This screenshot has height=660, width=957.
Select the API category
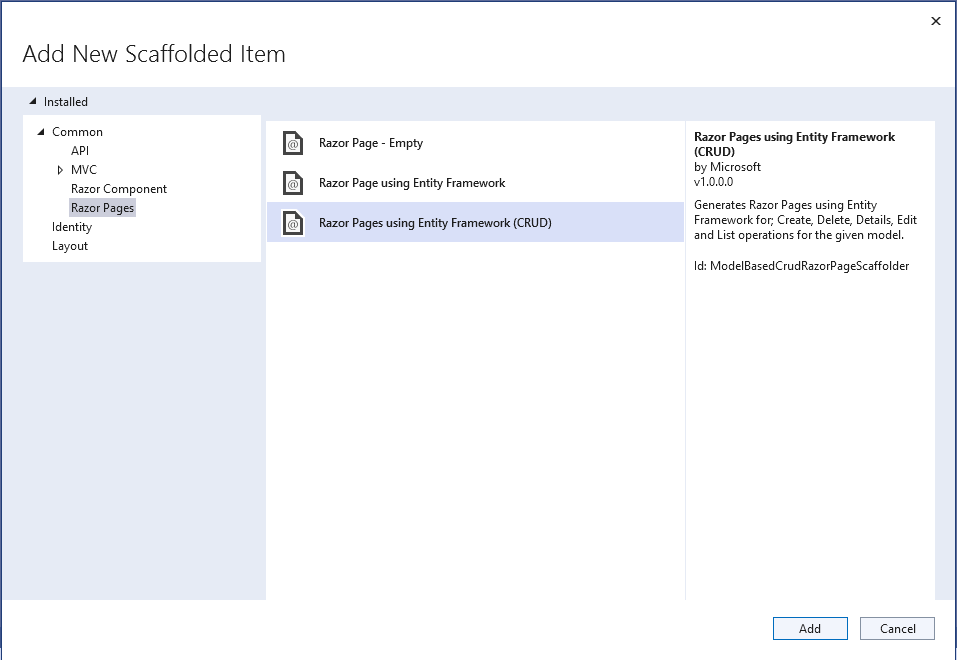pyautogui.click(x=80, y=150)
